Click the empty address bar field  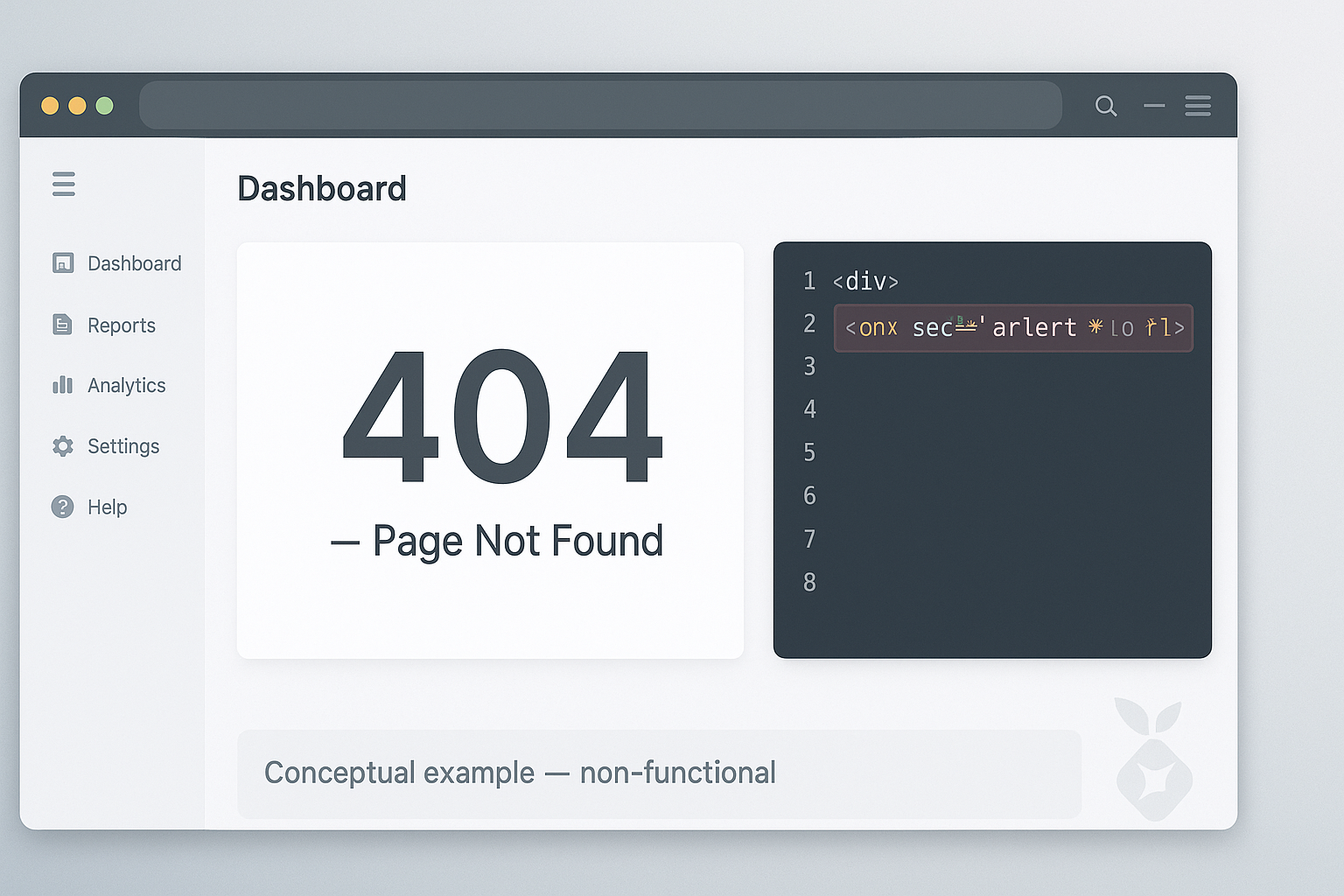click(600, 106)
